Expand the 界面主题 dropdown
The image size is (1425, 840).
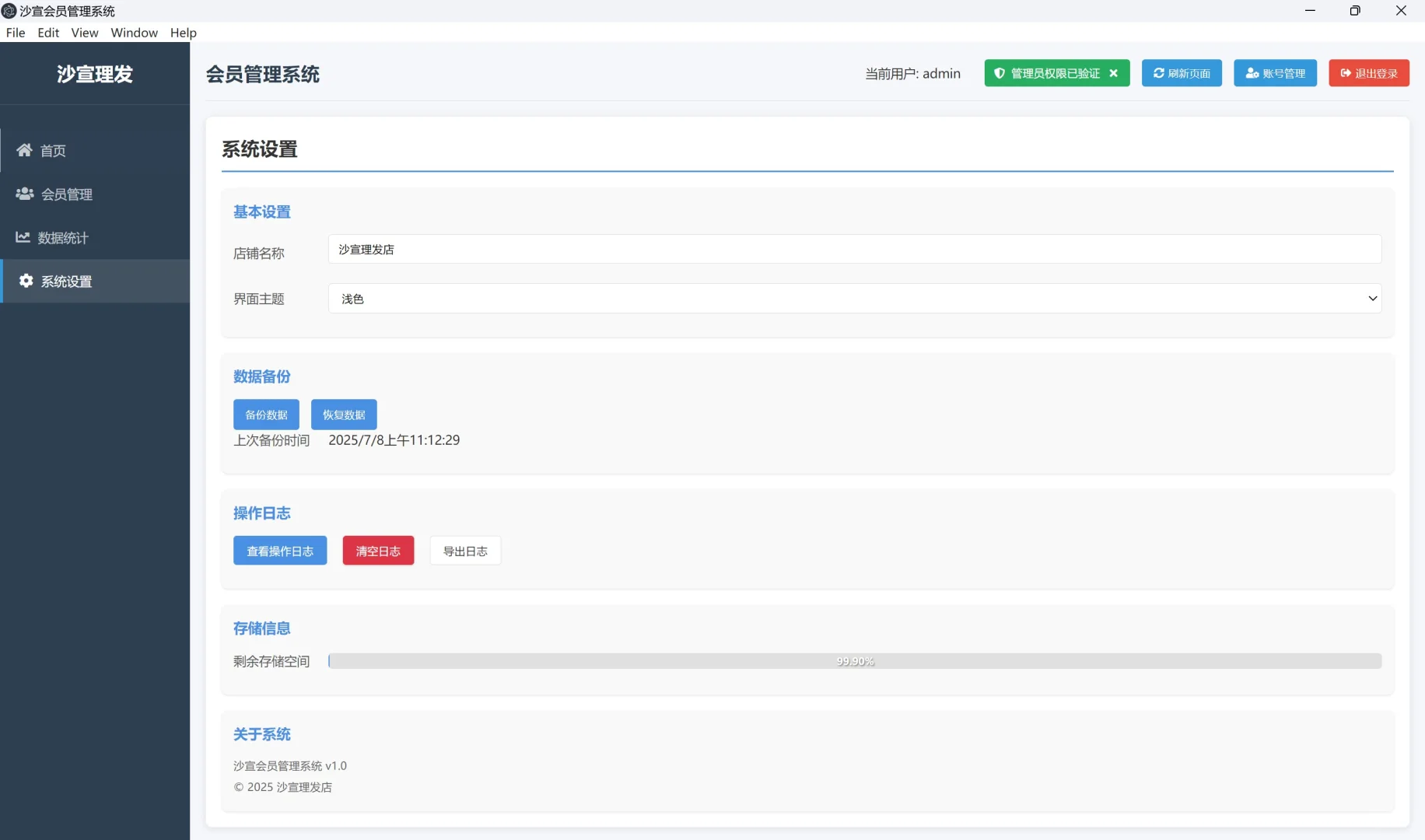(x=855, y=299)
